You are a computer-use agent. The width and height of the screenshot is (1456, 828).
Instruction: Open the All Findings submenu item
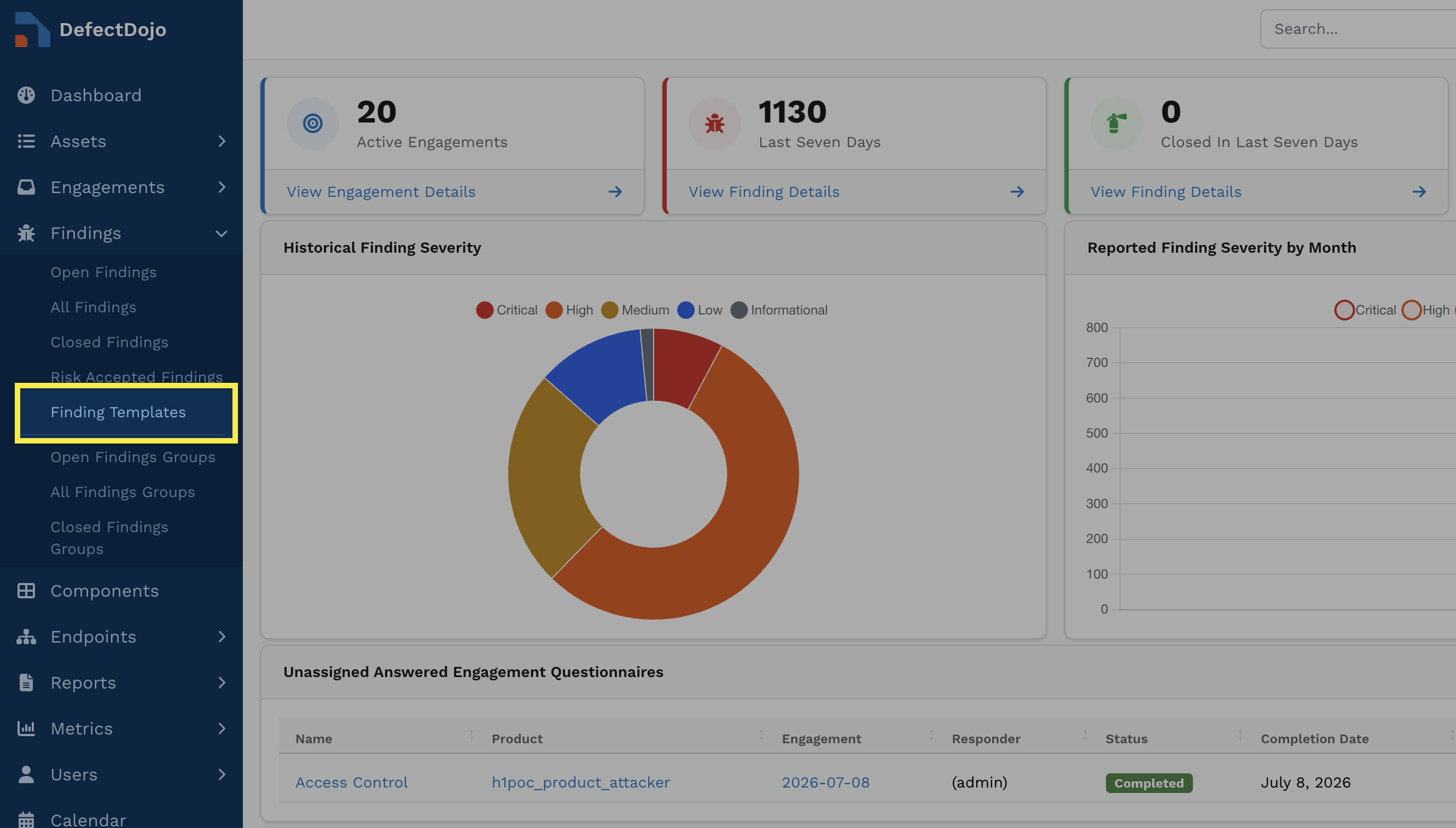pyautogui.click(x=94, y=307)
